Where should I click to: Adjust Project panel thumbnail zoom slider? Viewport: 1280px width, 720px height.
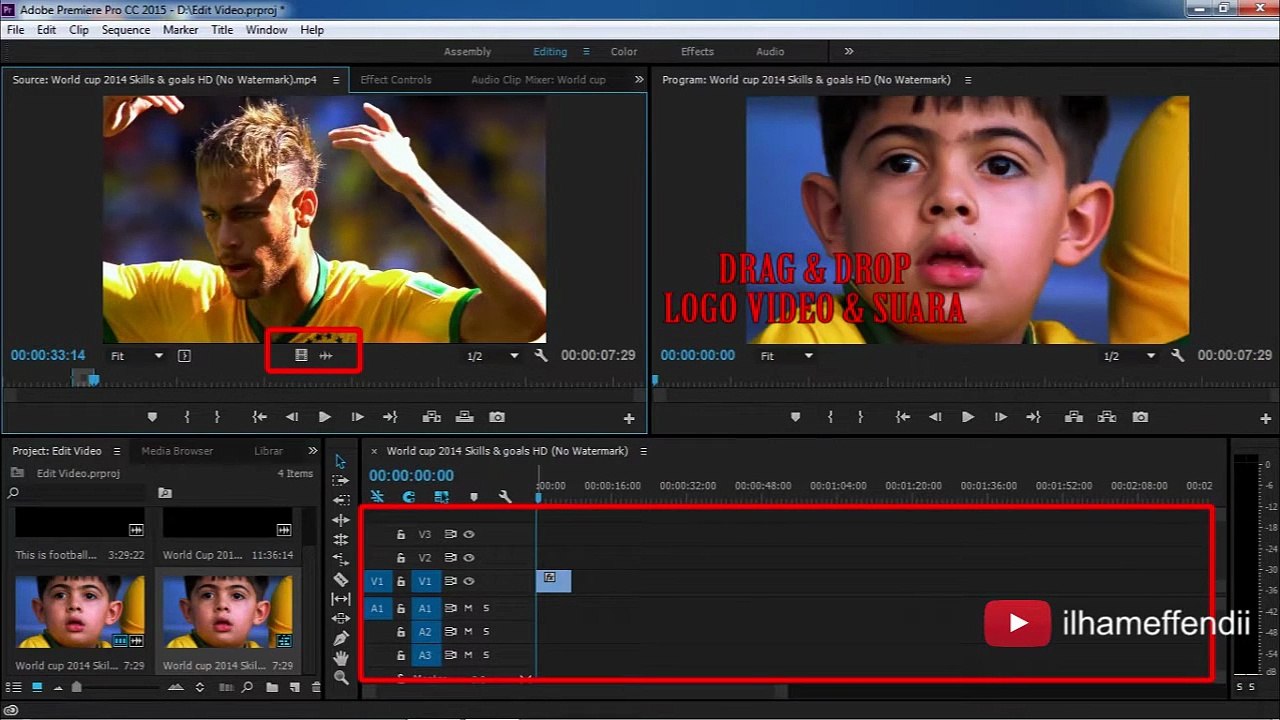tap(76, 688)
